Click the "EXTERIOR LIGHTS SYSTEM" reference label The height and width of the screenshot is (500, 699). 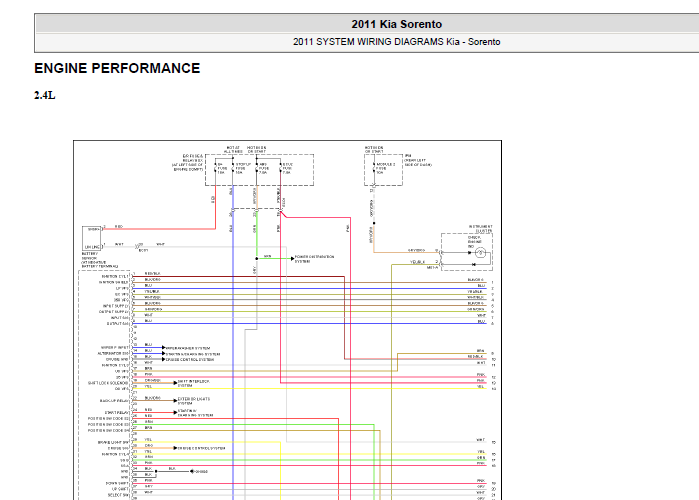coord(193,401)
